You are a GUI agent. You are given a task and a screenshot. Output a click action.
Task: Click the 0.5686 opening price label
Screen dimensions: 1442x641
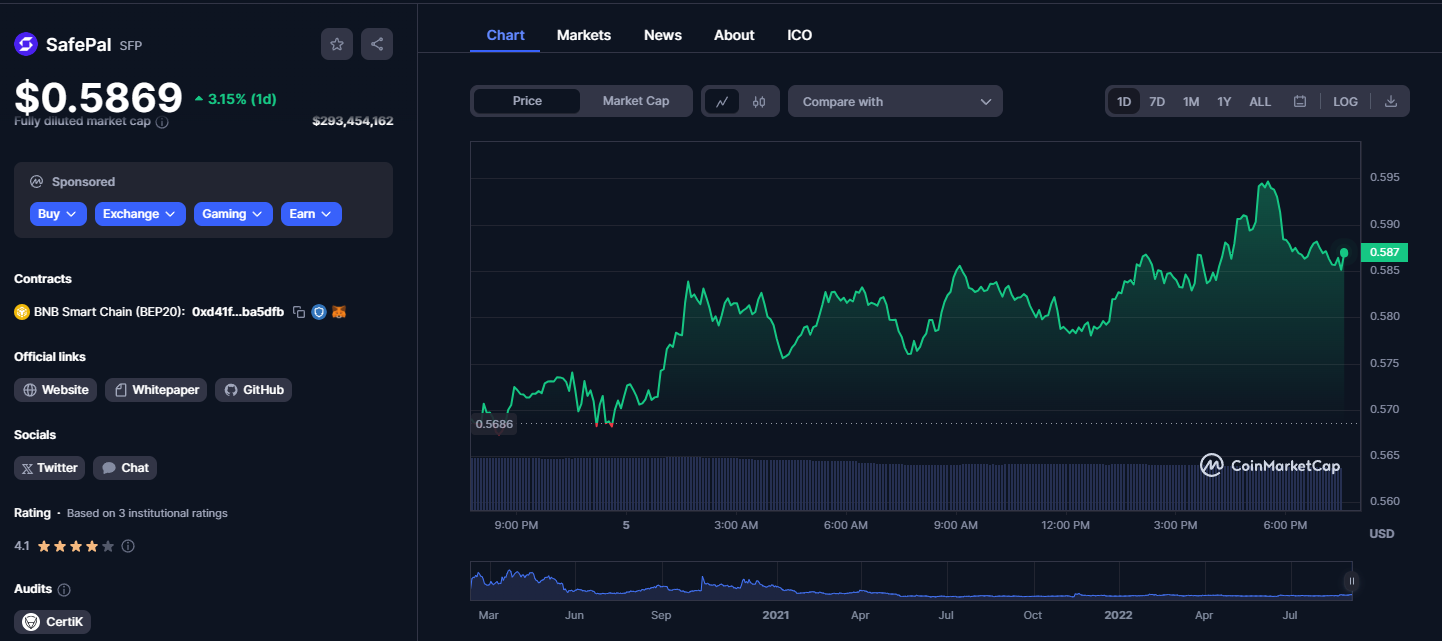494,424
